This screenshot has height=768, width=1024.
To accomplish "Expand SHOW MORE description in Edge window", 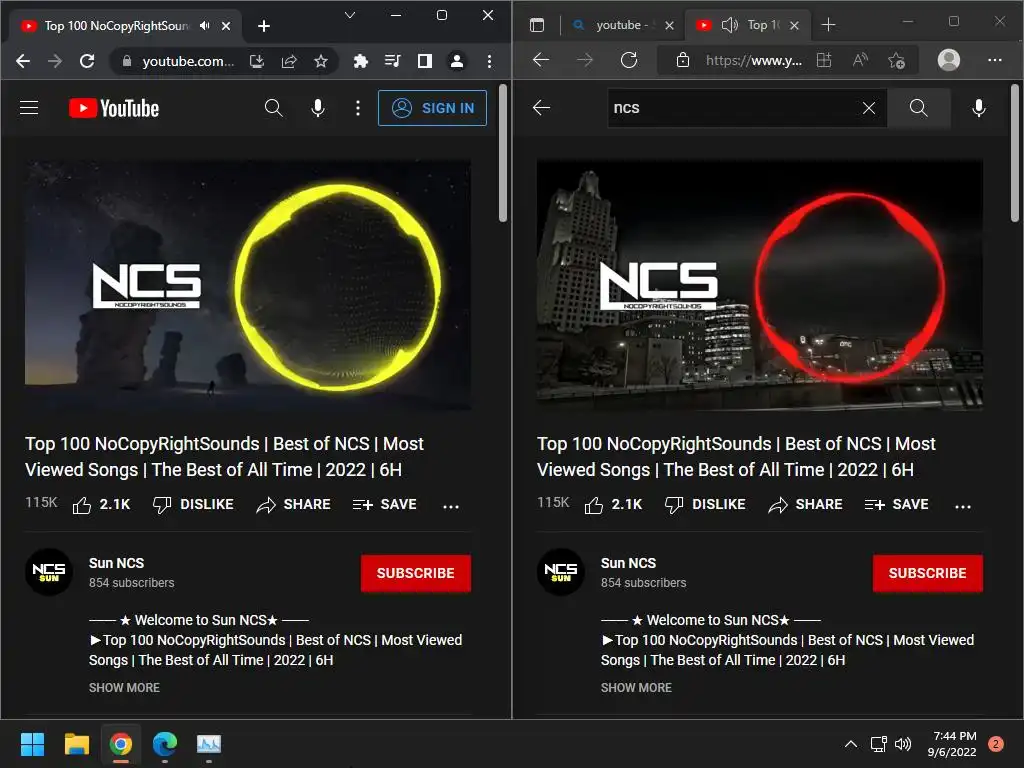I will pyautogui.click(x=636, y=688).
